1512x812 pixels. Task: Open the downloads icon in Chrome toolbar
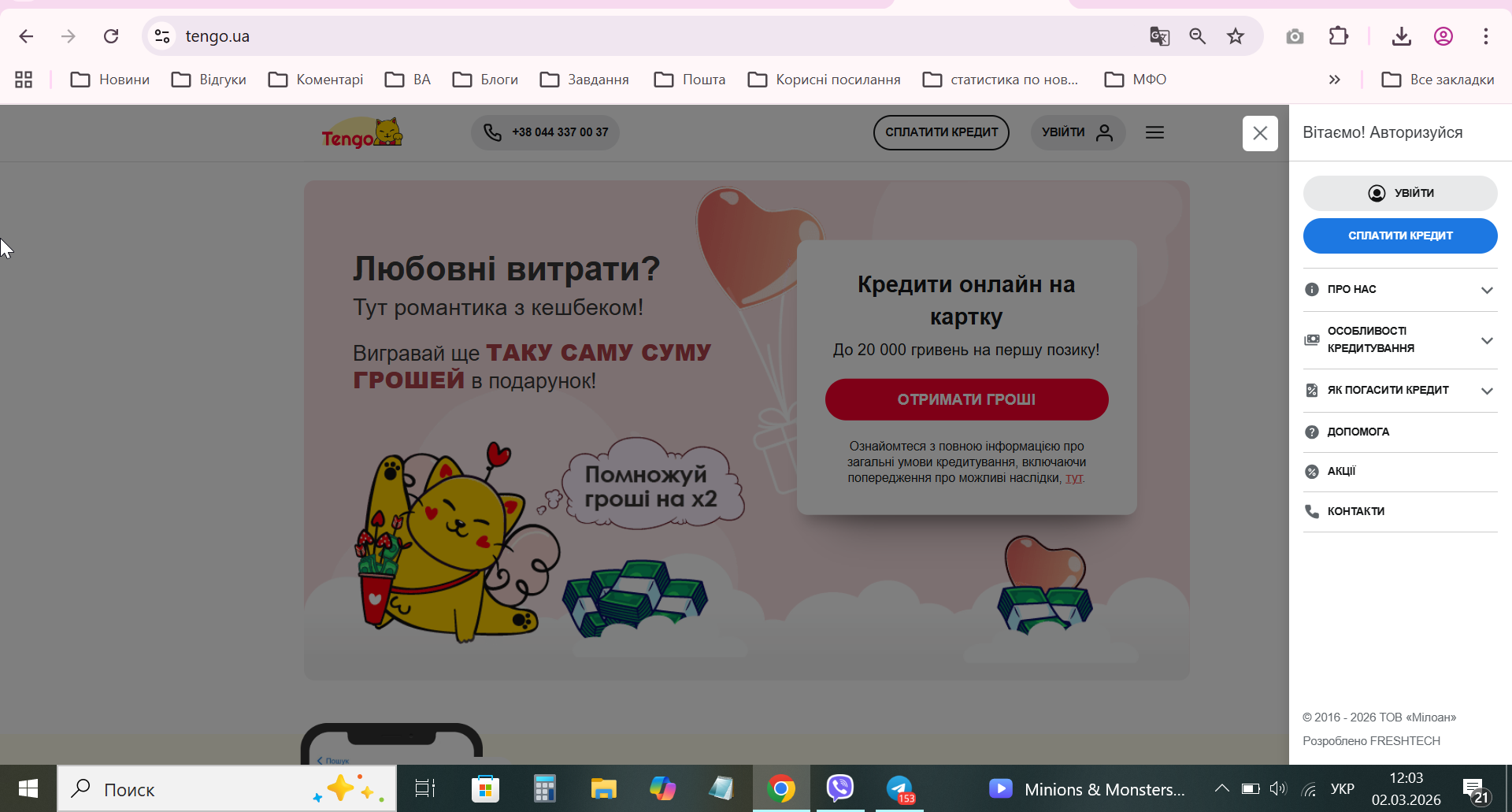click(x=1401, y=36)
